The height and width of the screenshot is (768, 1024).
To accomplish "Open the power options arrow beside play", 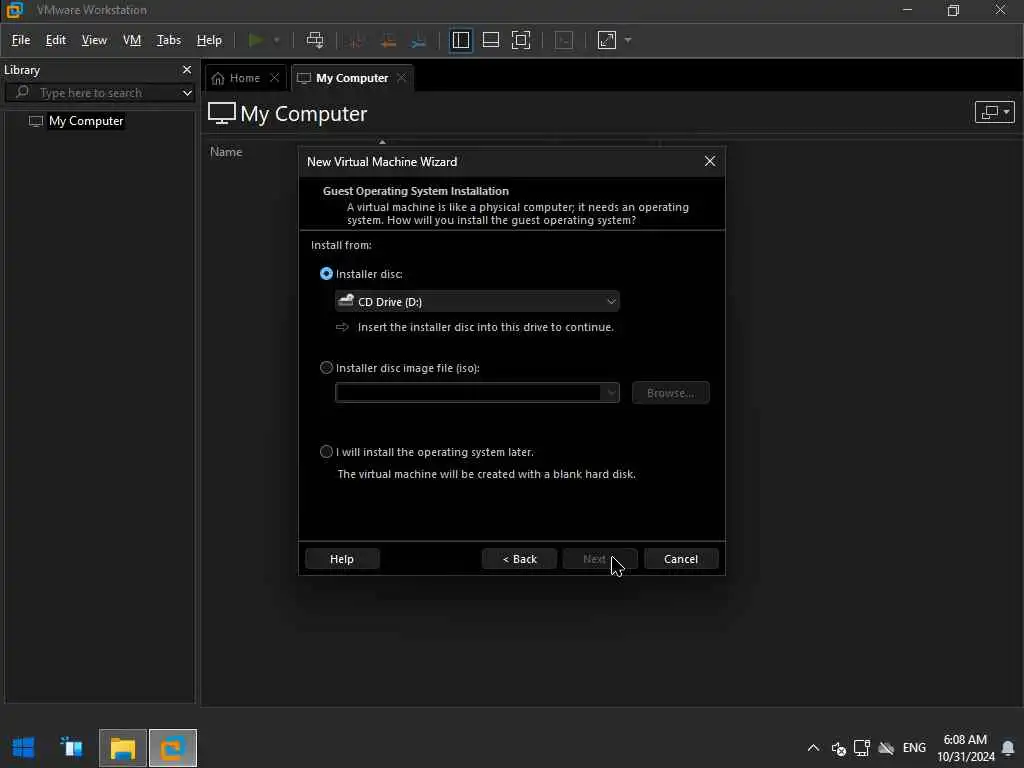I will click(277, 40).
